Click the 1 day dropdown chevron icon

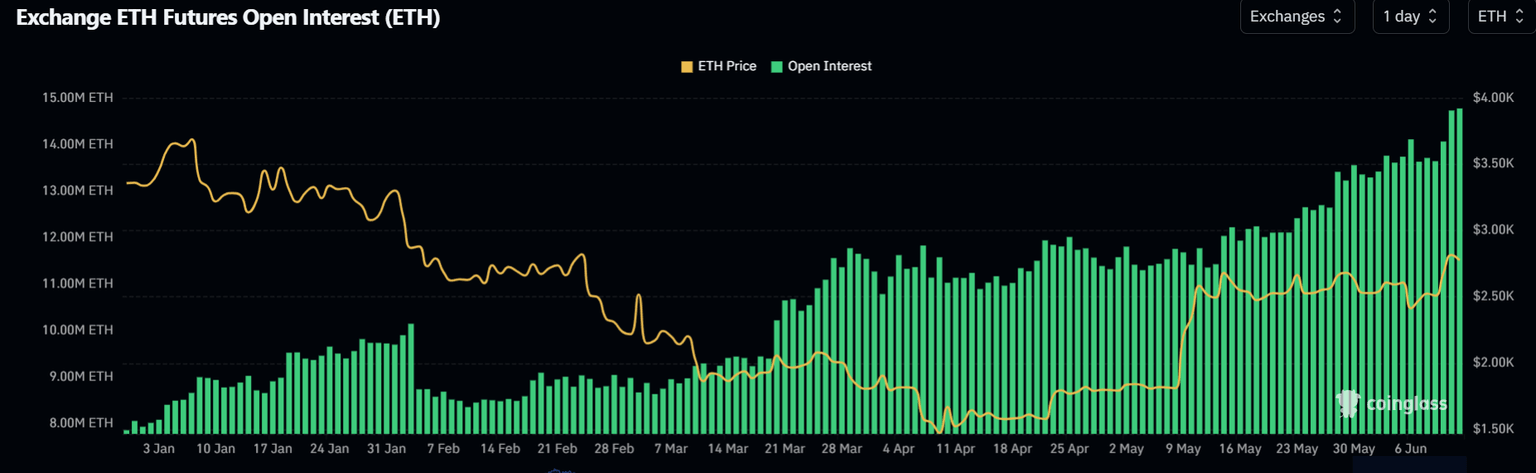[x=1432, y=17]
